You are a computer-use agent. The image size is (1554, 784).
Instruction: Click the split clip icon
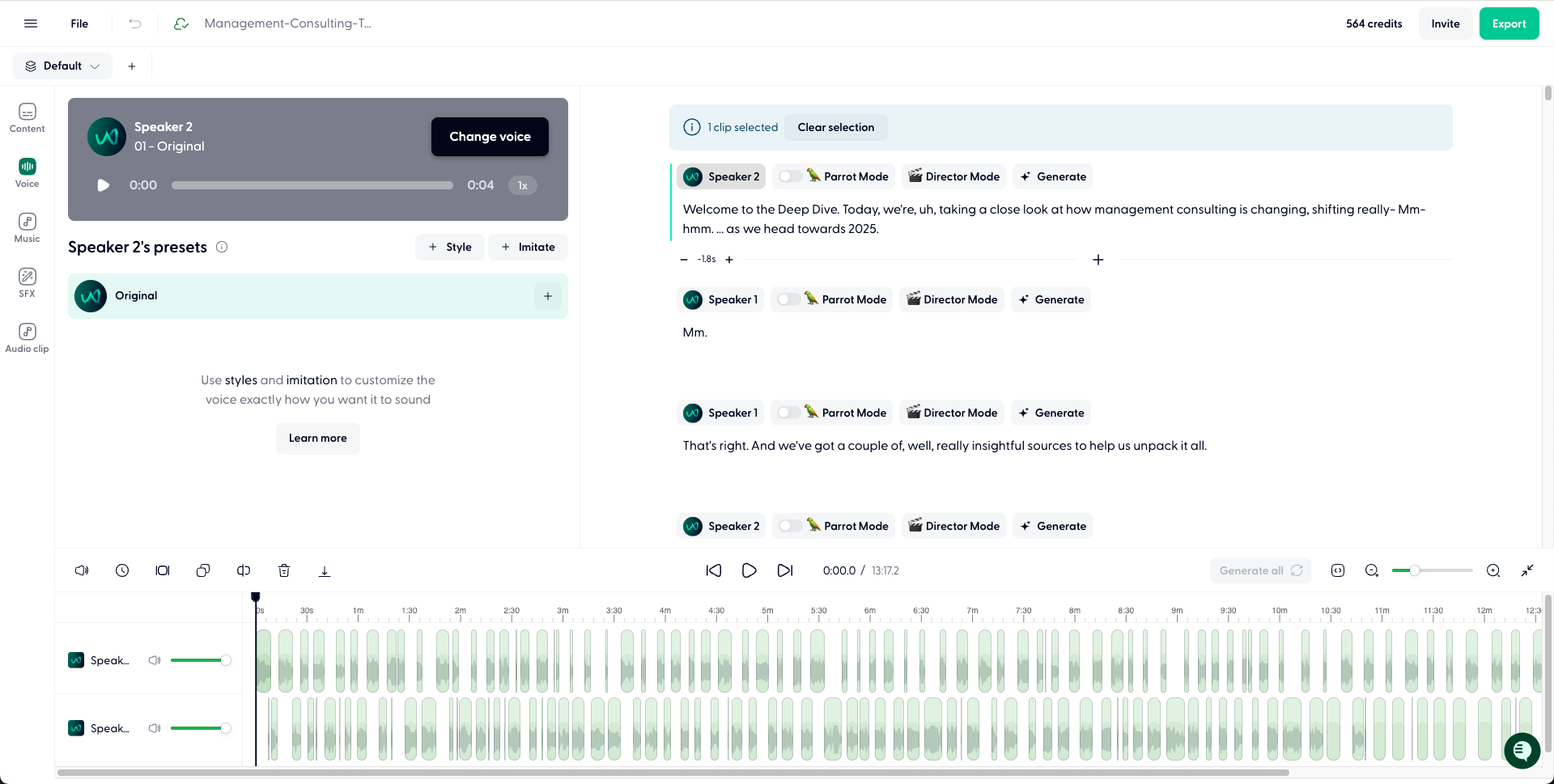tap(244, 570)
